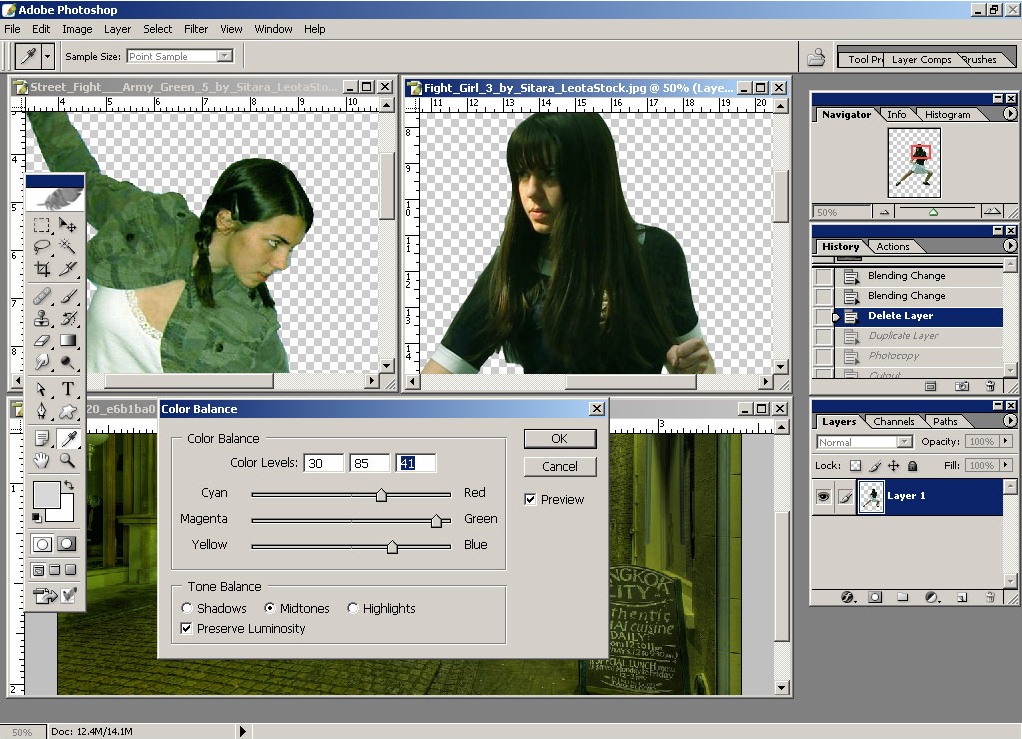Viewport: 1022px width, 739px height.
Task: Create a new layer in the Layers palette
Action: point(961,598)
